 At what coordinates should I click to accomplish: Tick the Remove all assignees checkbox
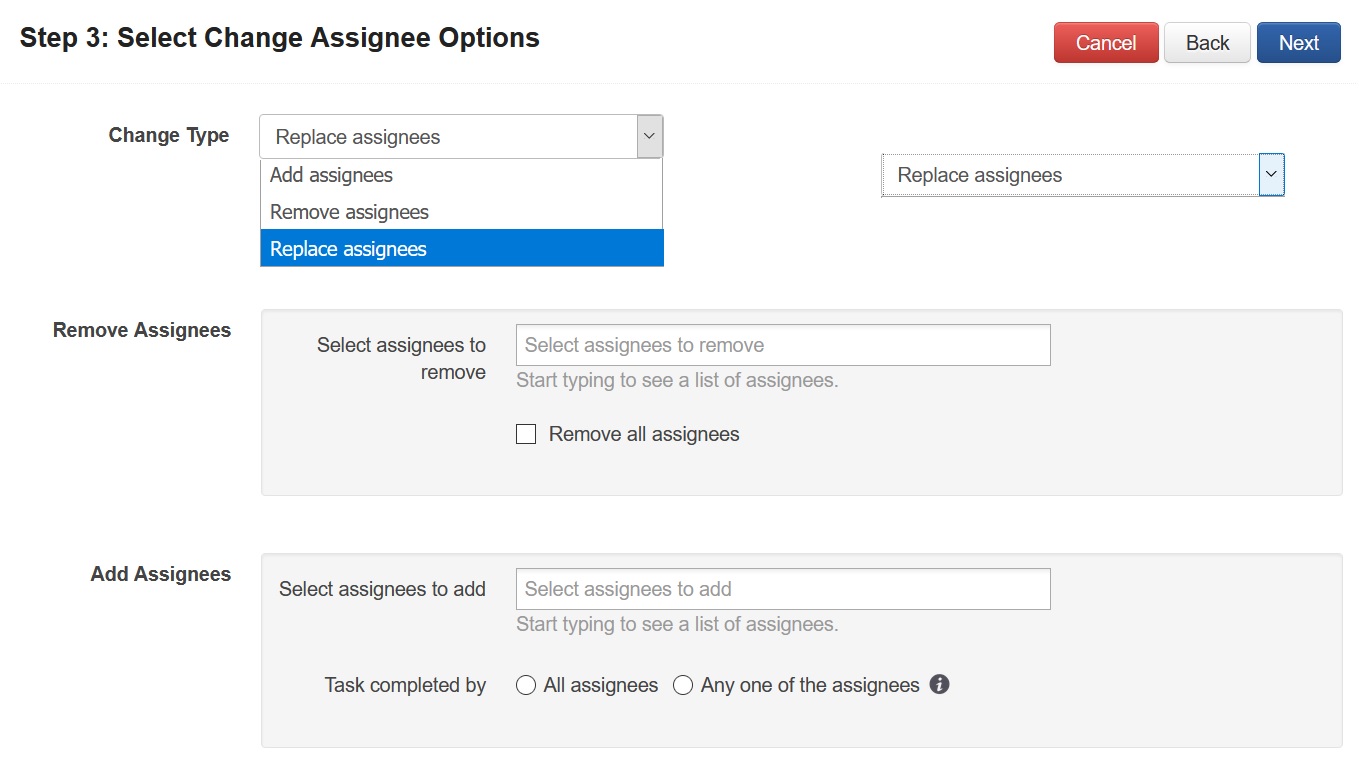[x=526, y=434]
